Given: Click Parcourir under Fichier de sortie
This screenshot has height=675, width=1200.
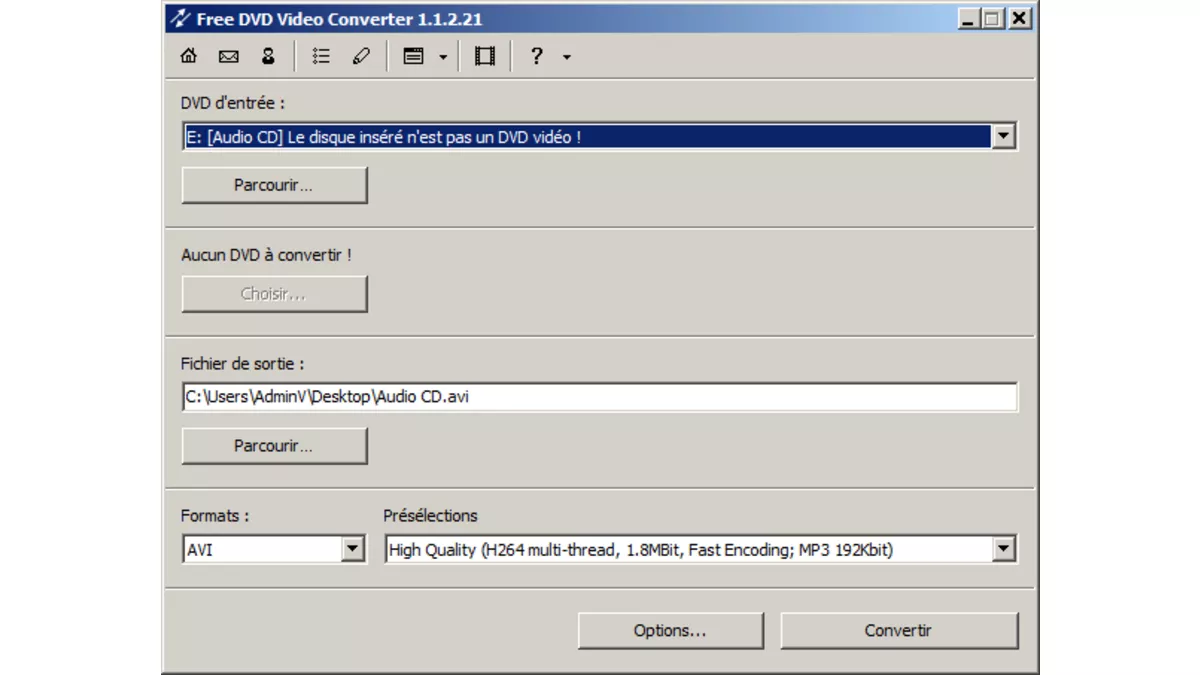Looking at the screenshot, I should point(274,446).
